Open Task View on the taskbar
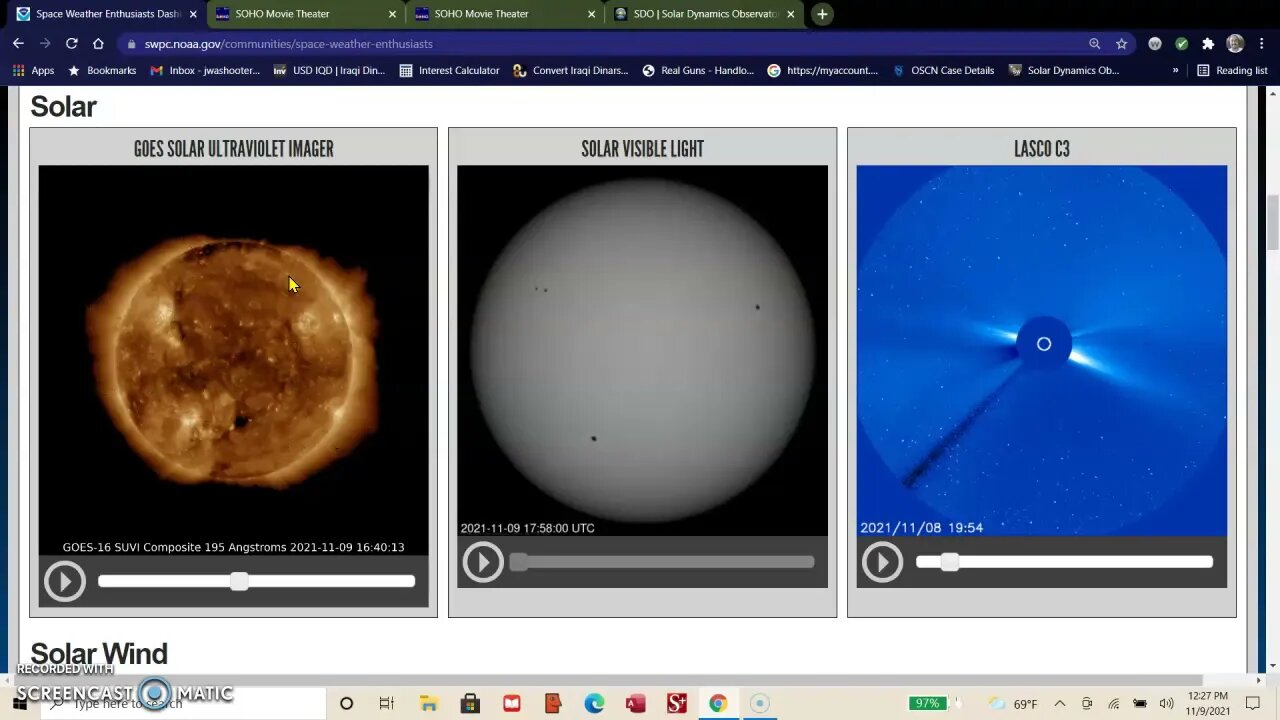The width and height of the screenshot is (1280, 720). click(x=387, y=704)
